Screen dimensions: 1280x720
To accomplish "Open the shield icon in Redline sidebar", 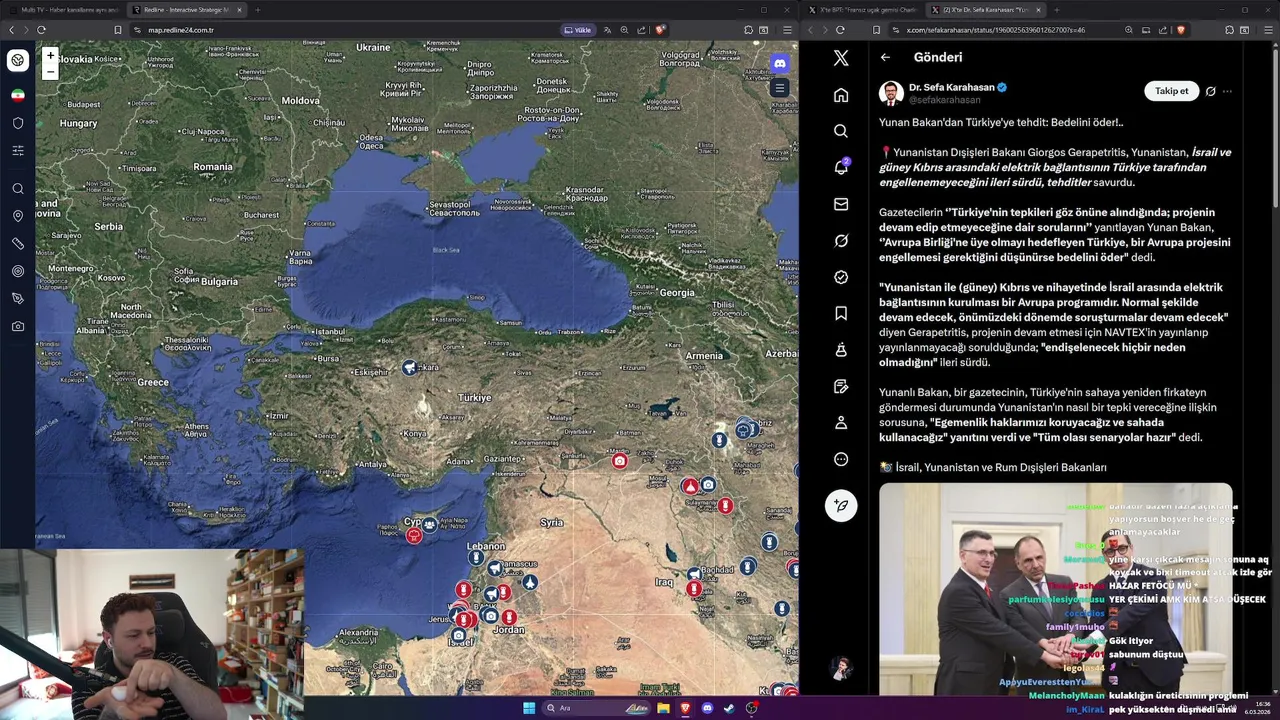I will pyautogui.click(x=18, y=123).
